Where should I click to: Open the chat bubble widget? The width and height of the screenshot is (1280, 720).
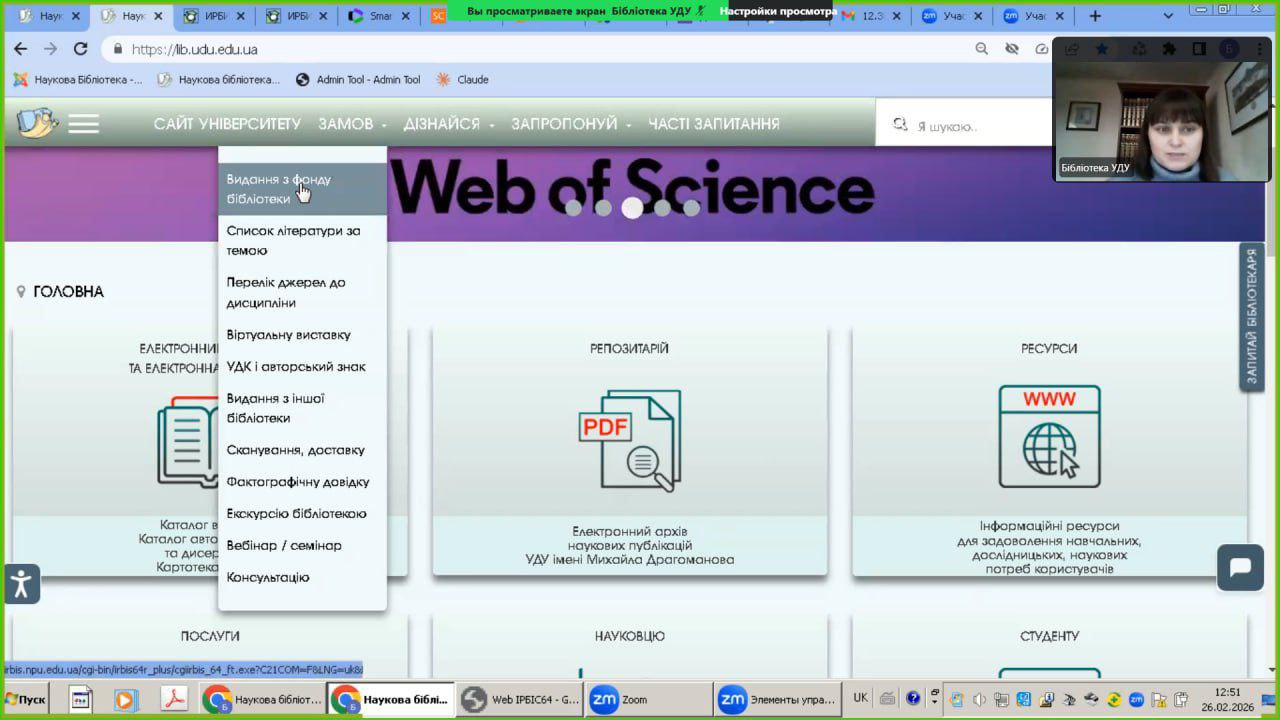click(1240, 568)
